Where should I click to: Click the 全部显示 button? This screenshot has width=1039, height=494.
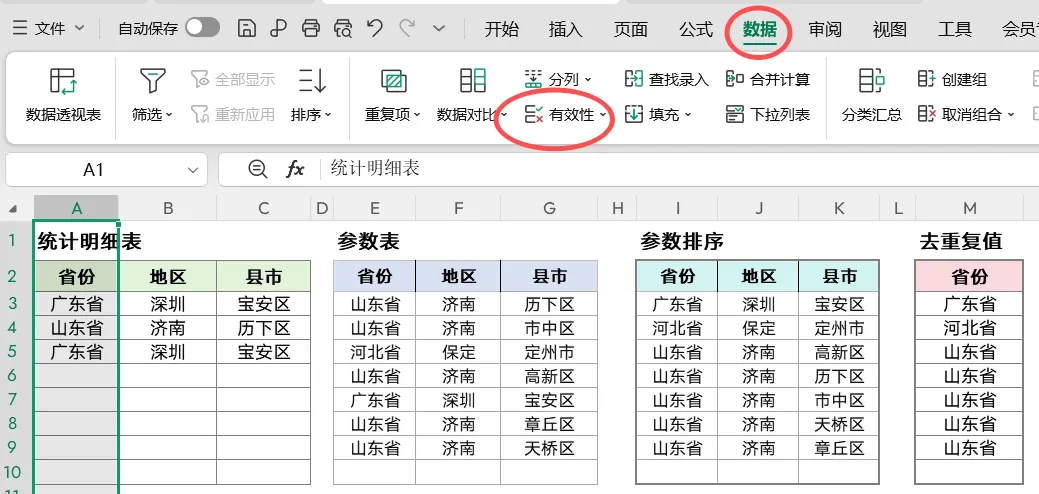(233, 80)
